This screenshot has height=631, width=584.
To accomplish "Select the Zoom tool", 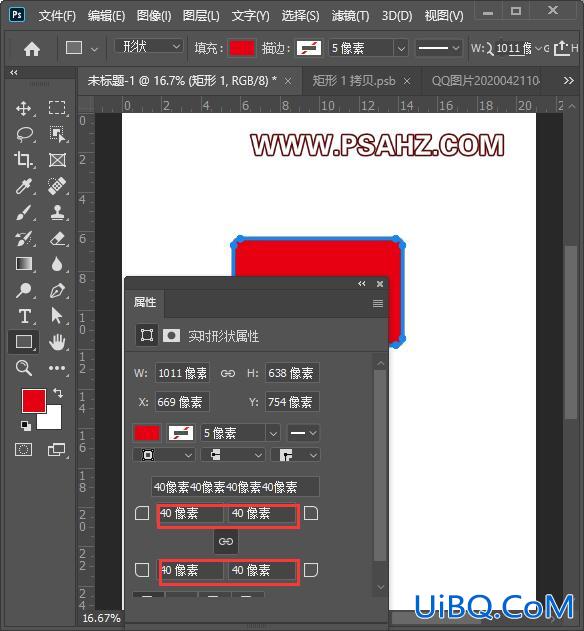I will tap(23, 368).
